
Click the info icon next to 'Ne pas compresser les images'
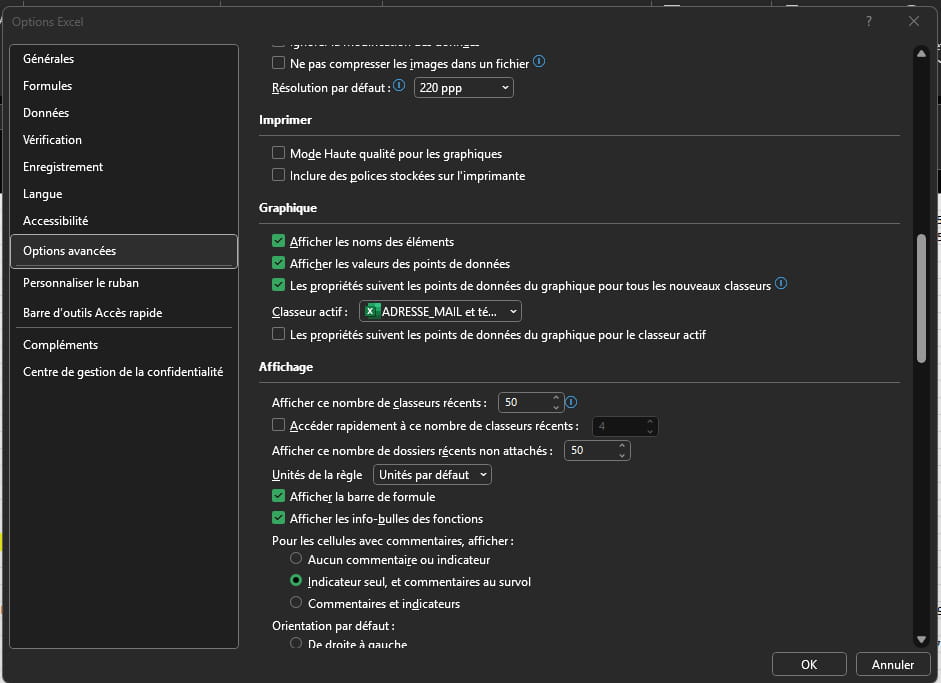(539, 61)
